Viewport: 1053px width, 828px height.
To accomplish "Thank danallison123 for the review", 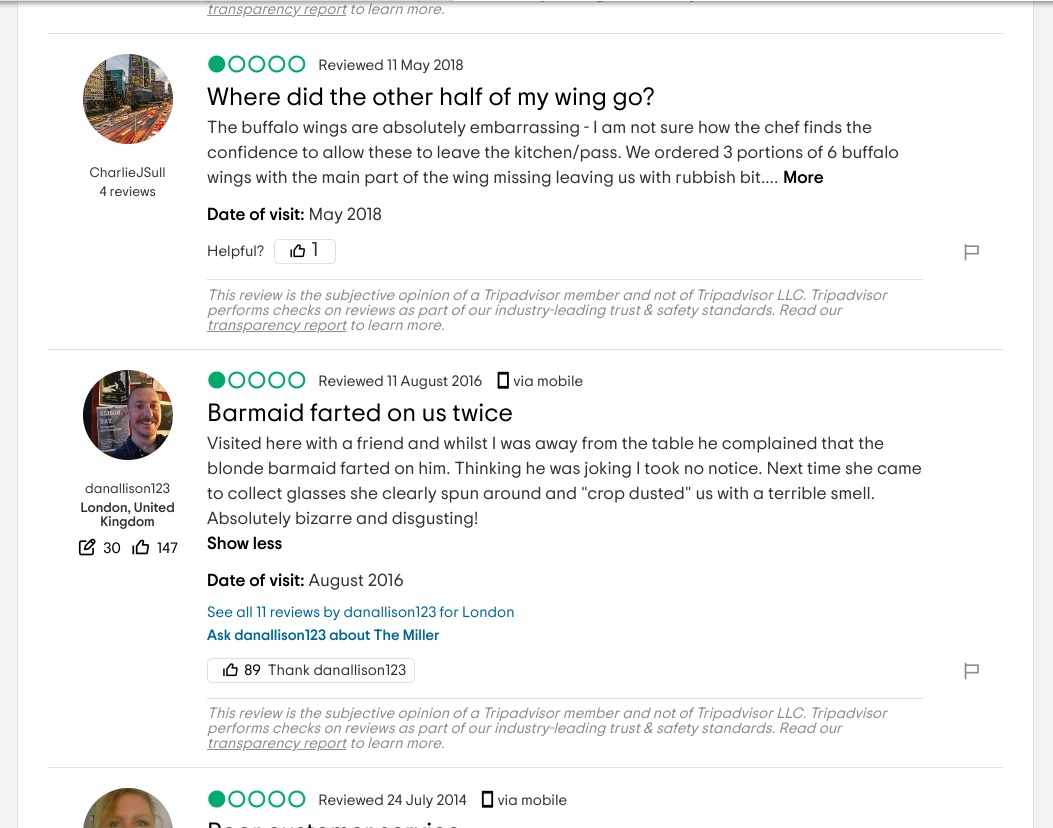I will tap(311, 670).
